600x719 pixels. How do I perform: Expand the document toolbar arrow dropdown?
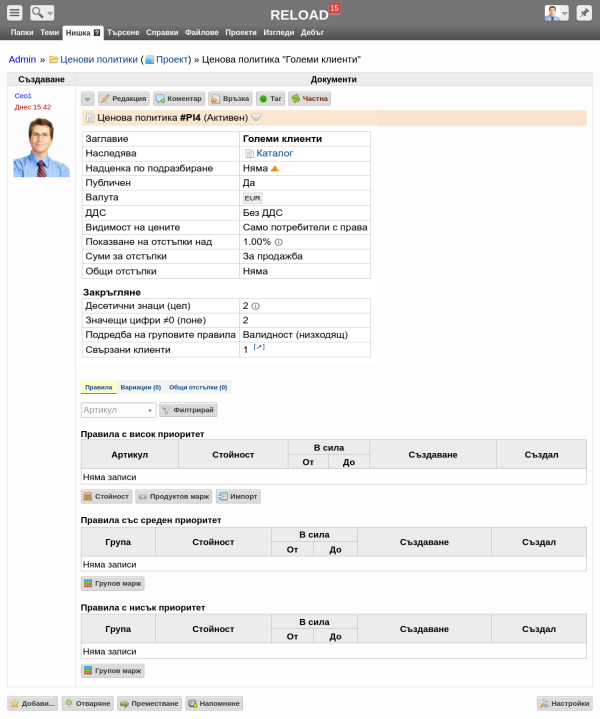88,99
